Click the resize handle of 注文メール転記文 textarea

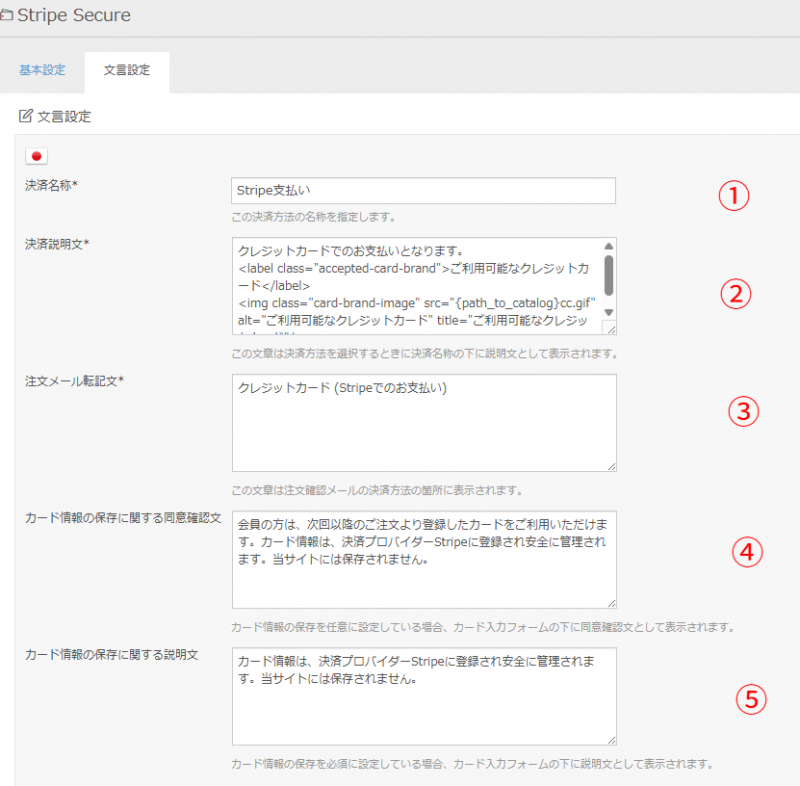pyautogui.click(x=610, y=464)
